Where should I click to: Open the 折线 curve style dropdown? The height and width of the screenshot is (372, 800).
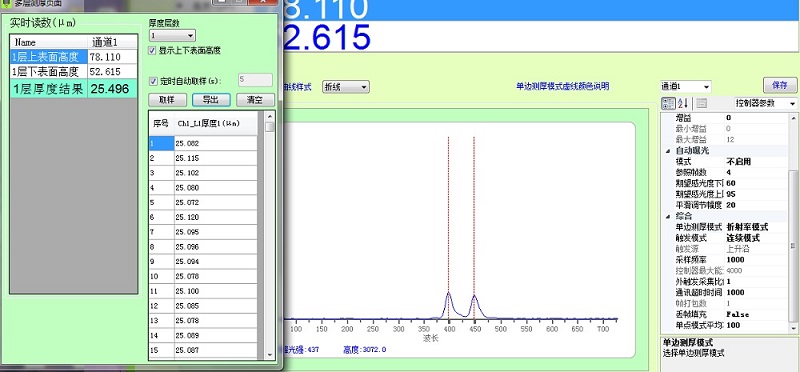click(x=346, y=87)
